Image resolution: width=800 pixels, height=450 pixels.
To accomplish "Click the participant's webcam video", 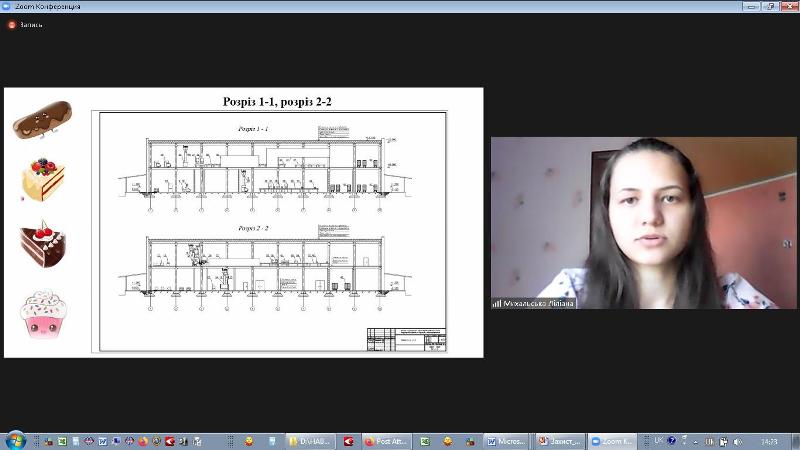I will tap(643, 222).
